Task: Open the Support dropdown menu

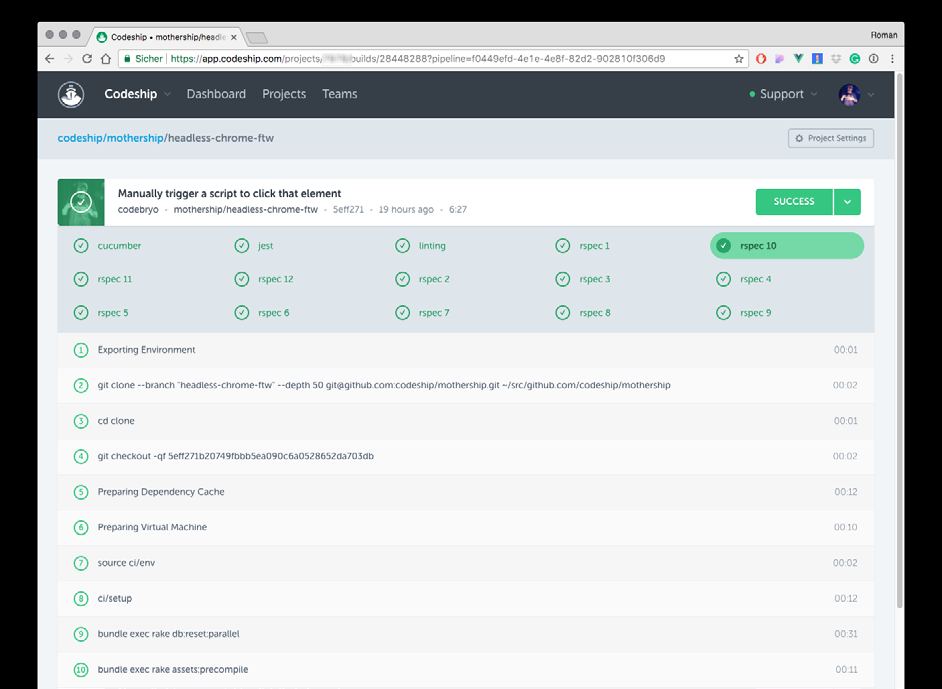Action: pyautogui.click(x=783, y=94)
